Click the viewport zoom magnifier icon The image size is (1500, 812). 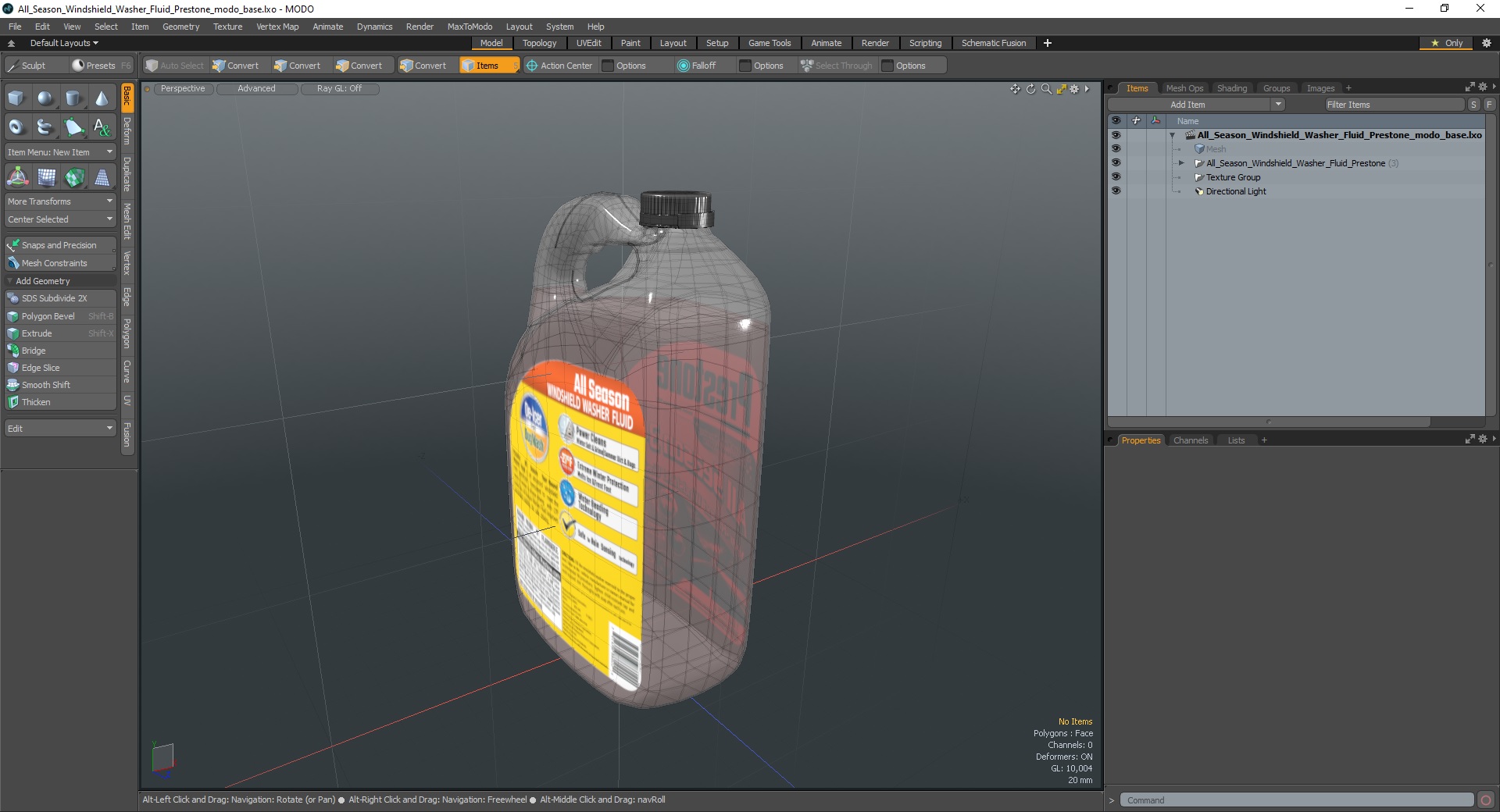coord(1046,89)
